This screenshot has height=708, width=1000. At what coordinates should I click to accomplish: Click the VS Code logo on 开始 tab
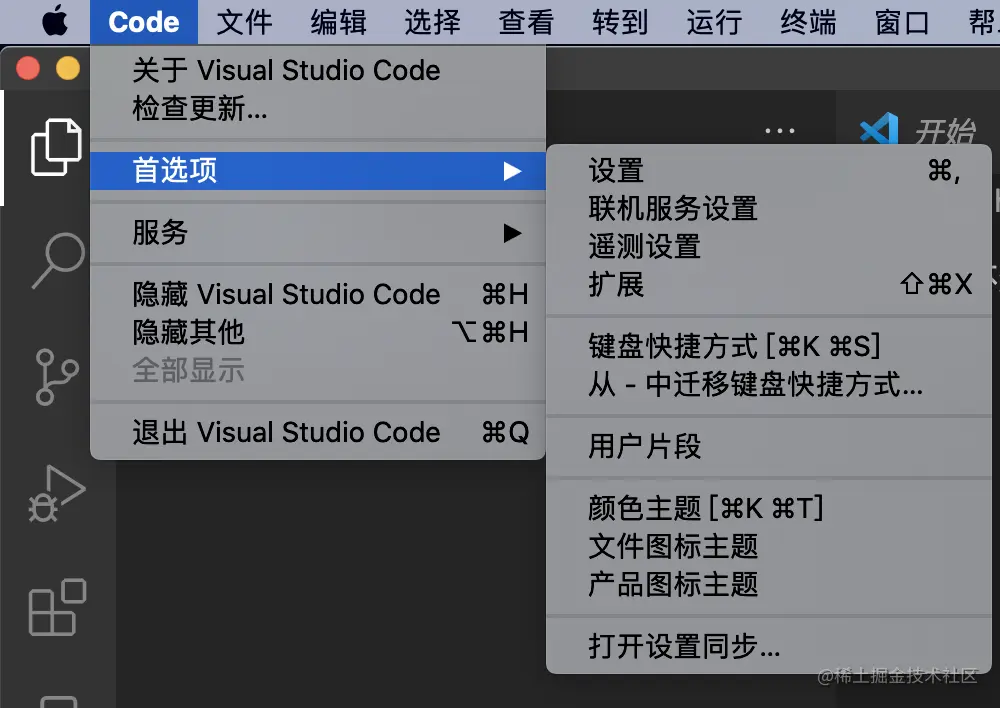point(879,130)
